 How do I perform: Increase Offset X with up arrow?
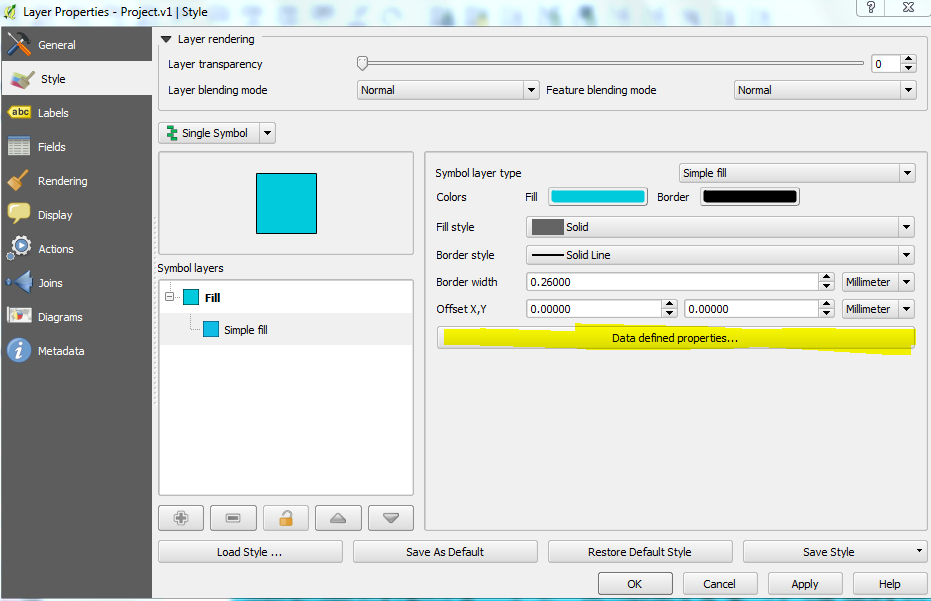tap(669, 304)
